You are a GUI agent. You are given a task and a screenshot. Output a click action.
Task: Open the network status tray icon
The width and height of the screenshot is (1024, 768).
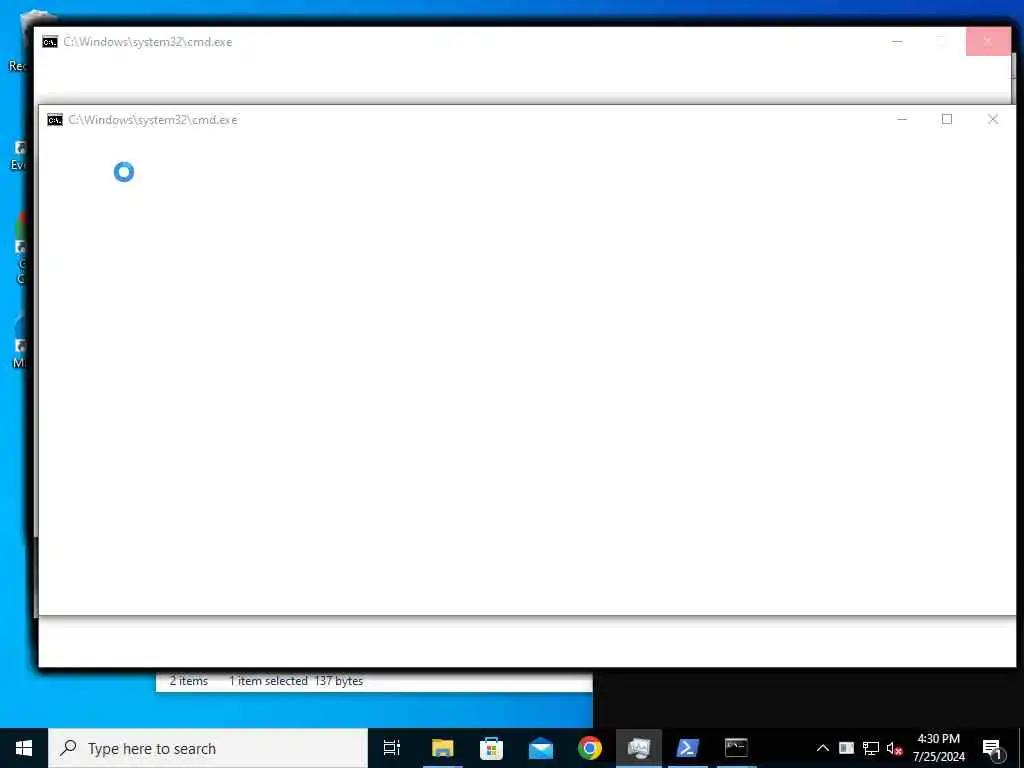click(871, 748)
